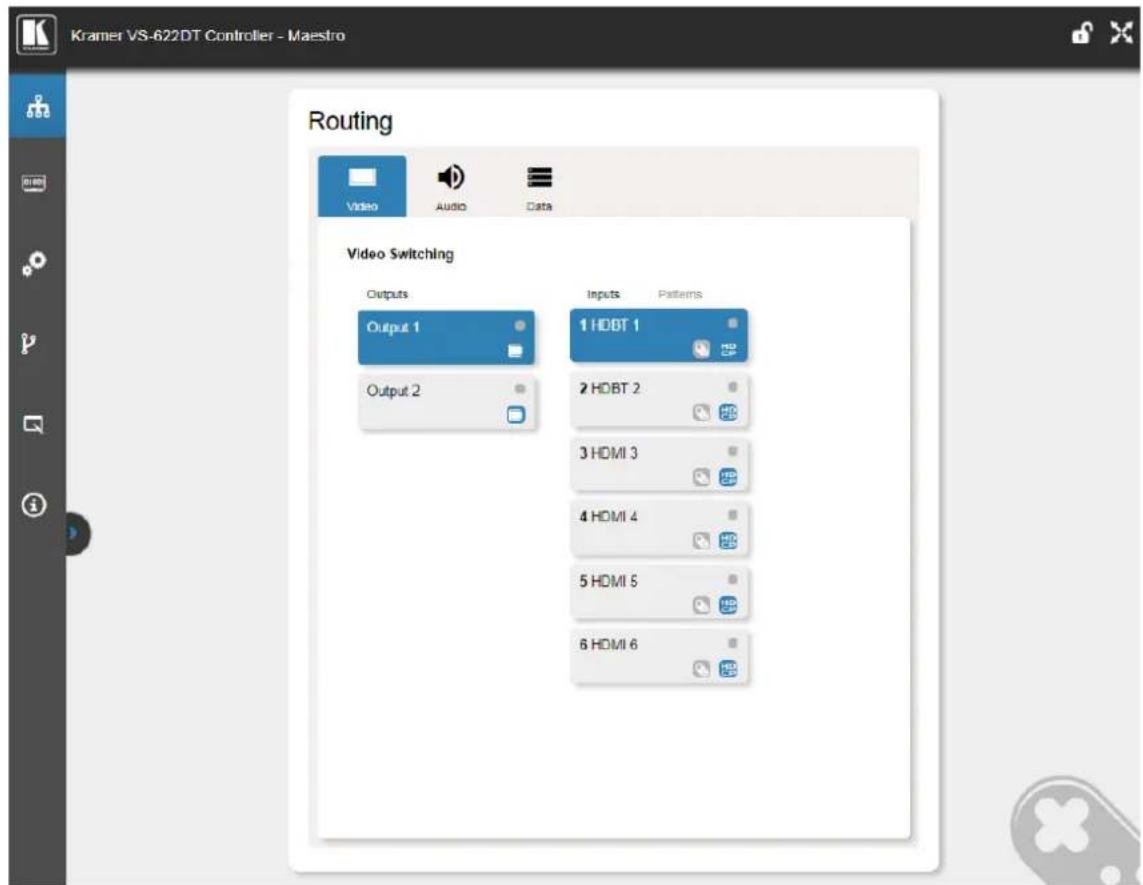Click the signal status dot on 6 HDMI 6

pyautogui.click(x=733, y=644)
